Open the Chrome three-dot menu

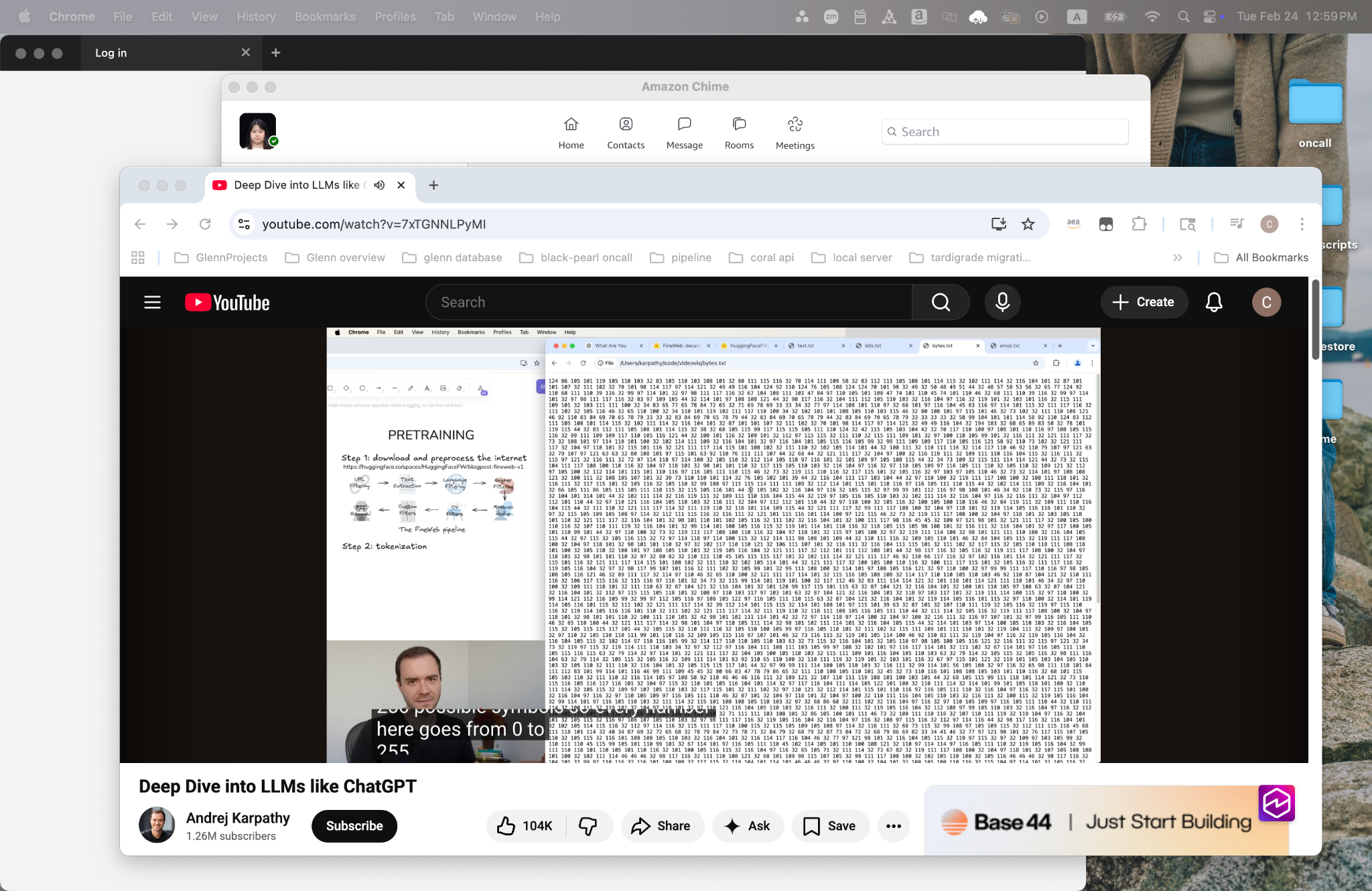pos(1302,224)
